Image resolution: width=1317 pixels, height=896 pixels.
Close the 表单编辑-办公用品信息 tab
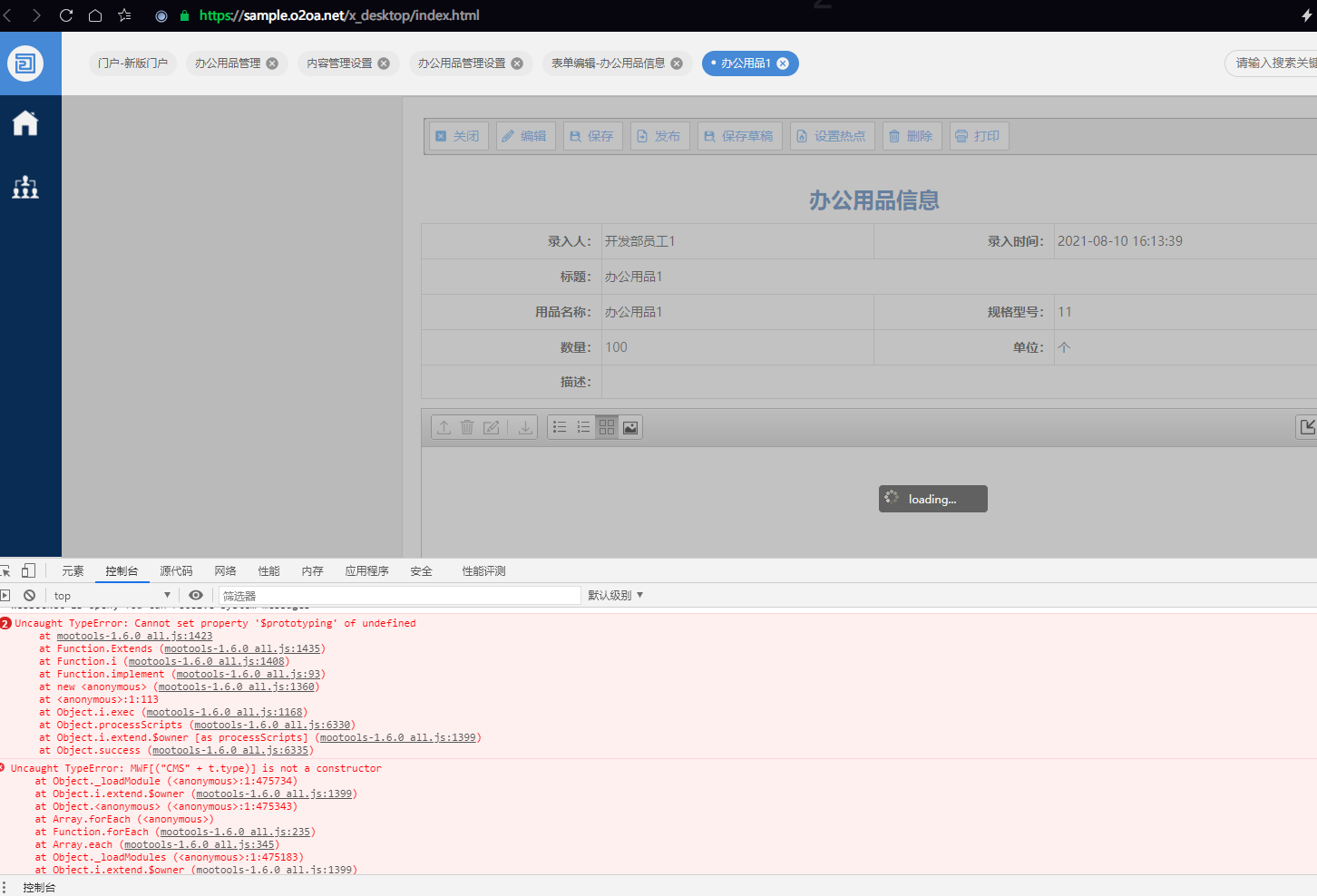[x=677, y=63]
